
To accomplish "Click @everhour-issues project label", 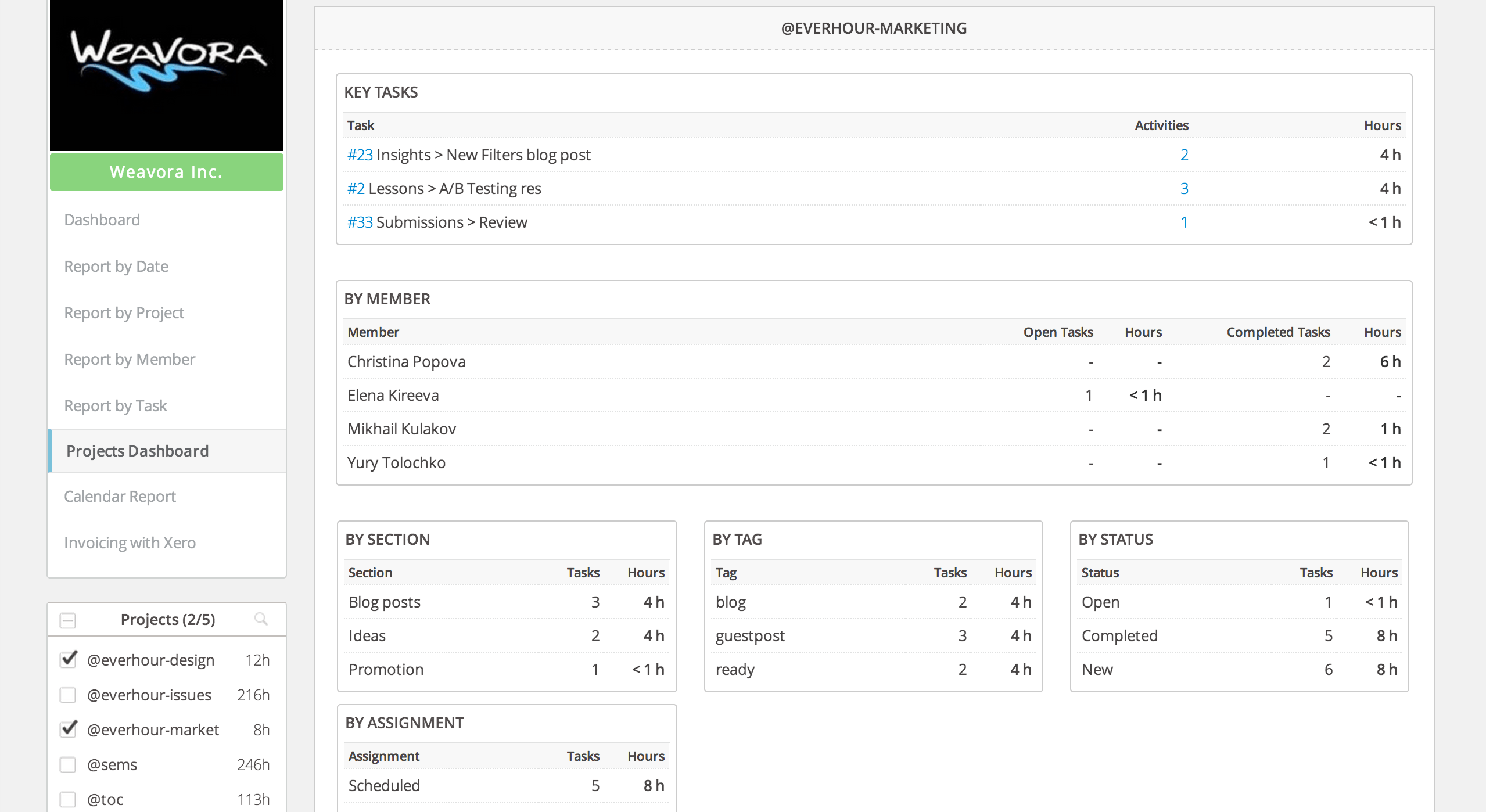I will tap(150, 694).
